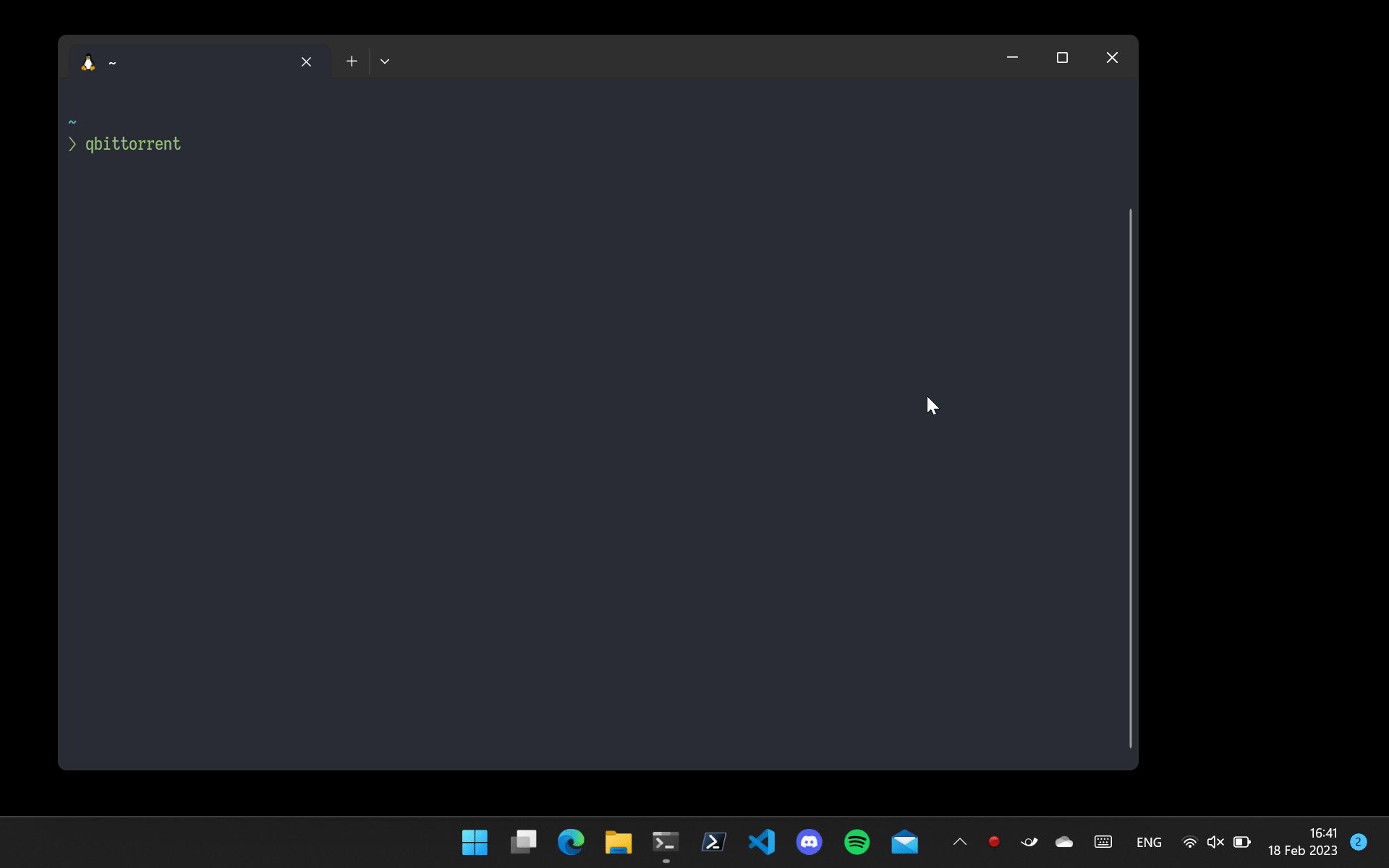Open the Mail app

coord(904,842)
